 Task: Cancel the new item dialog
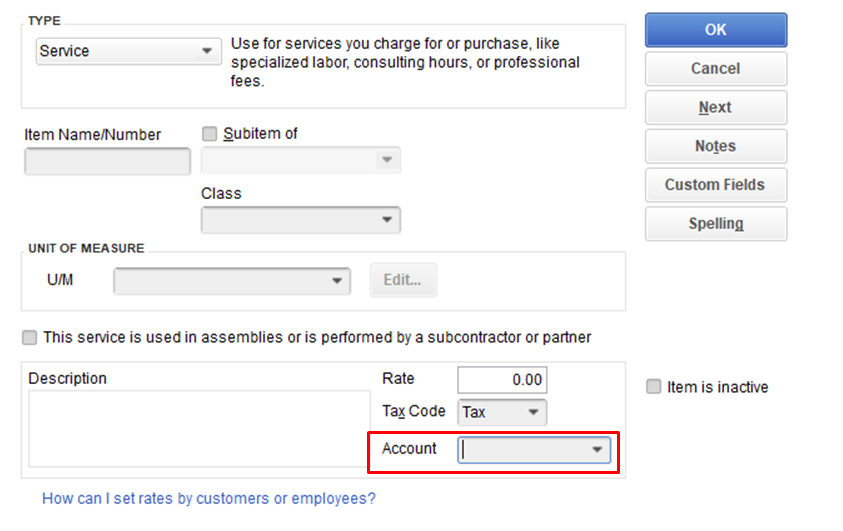(x=715, y=69)
